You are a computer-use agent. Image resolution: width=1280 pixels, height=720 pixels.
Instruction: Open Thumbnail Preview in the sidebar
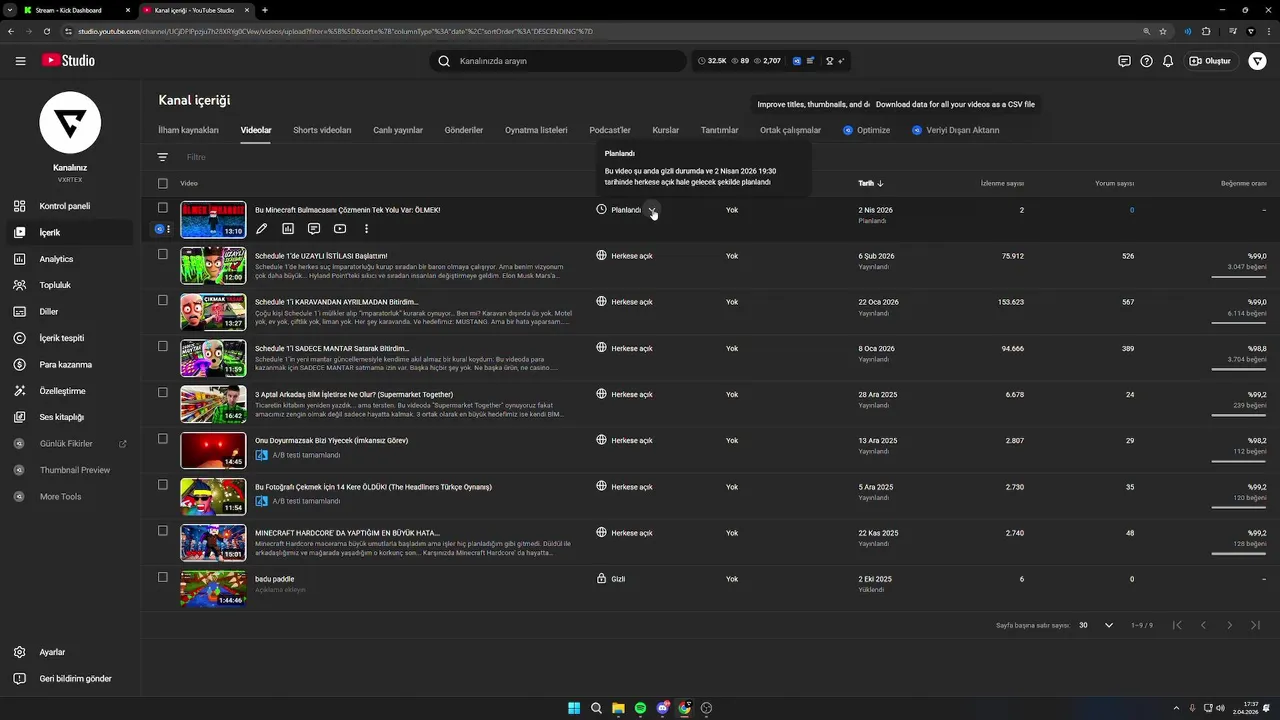pyautogui.click(x=67, y=470)
